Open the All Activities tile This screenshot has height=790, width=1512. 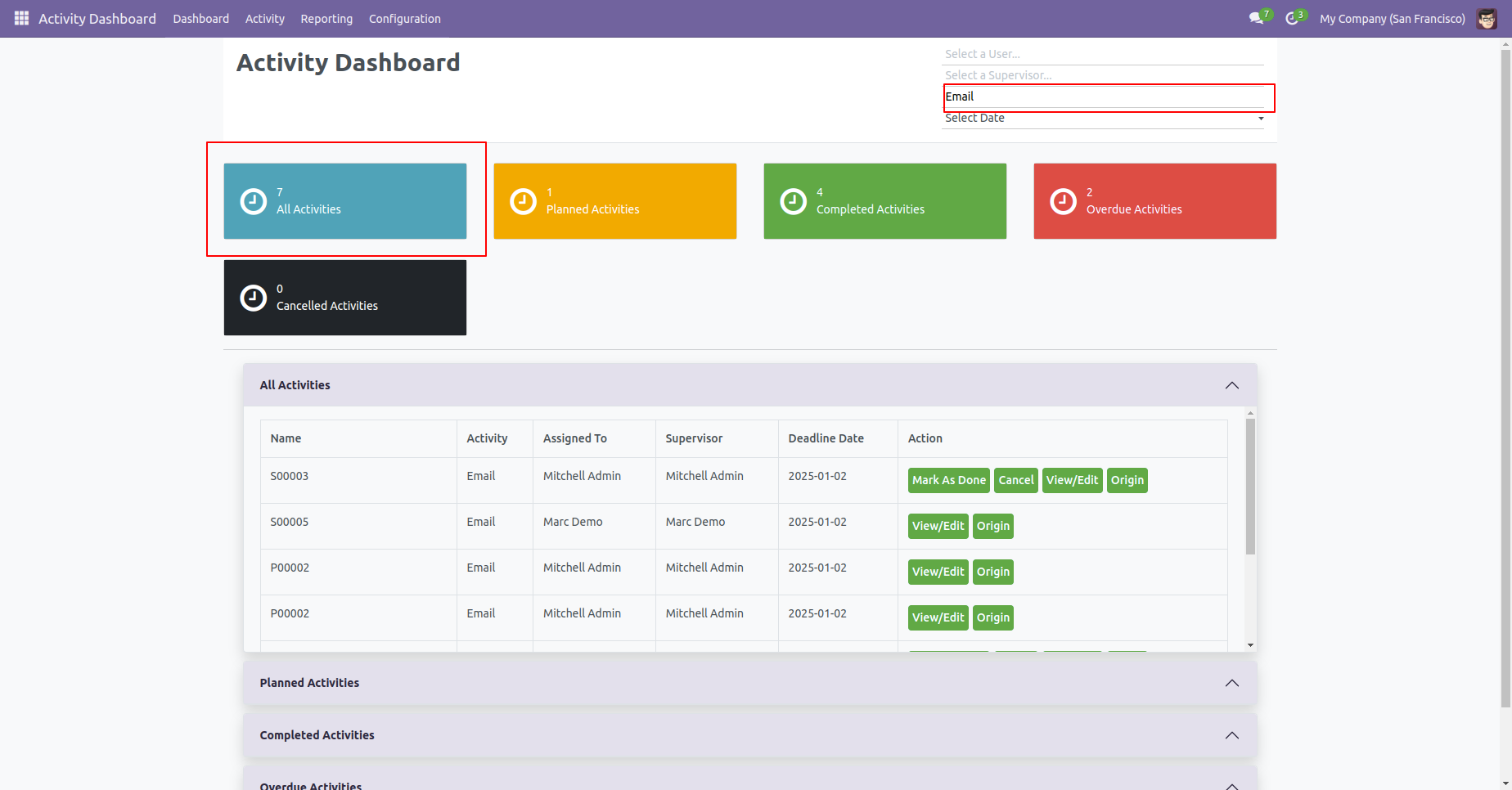pos(345,201)
